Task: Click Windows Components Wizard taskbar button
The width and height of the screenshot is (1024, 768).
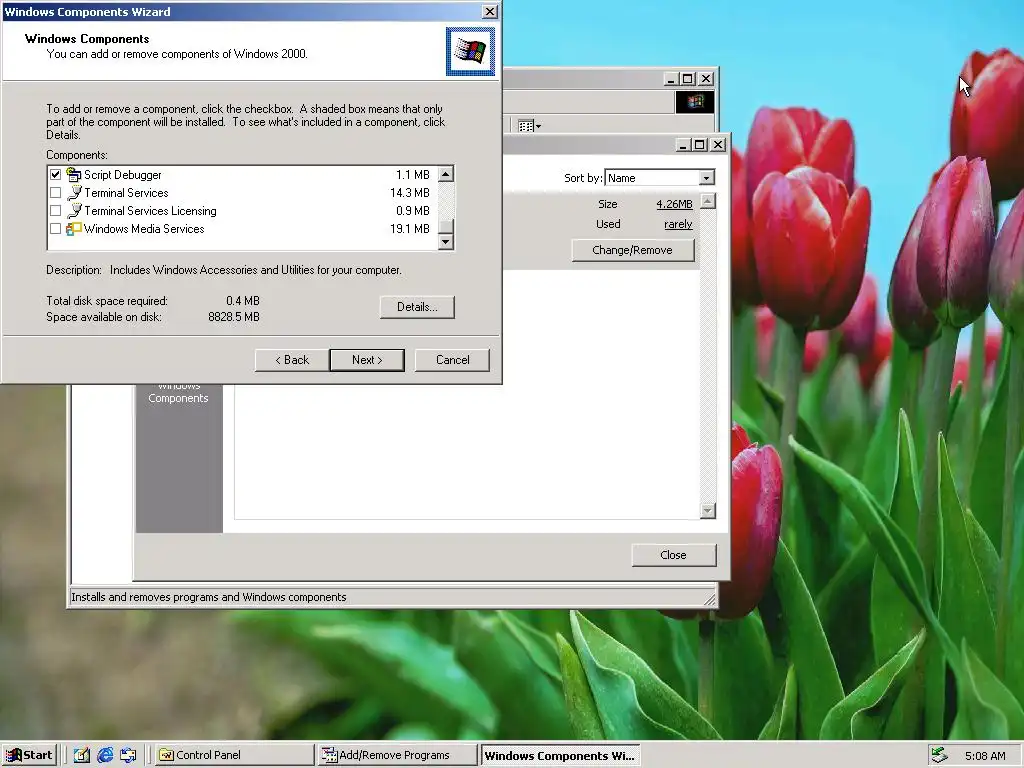Action: tap(560, 756)
